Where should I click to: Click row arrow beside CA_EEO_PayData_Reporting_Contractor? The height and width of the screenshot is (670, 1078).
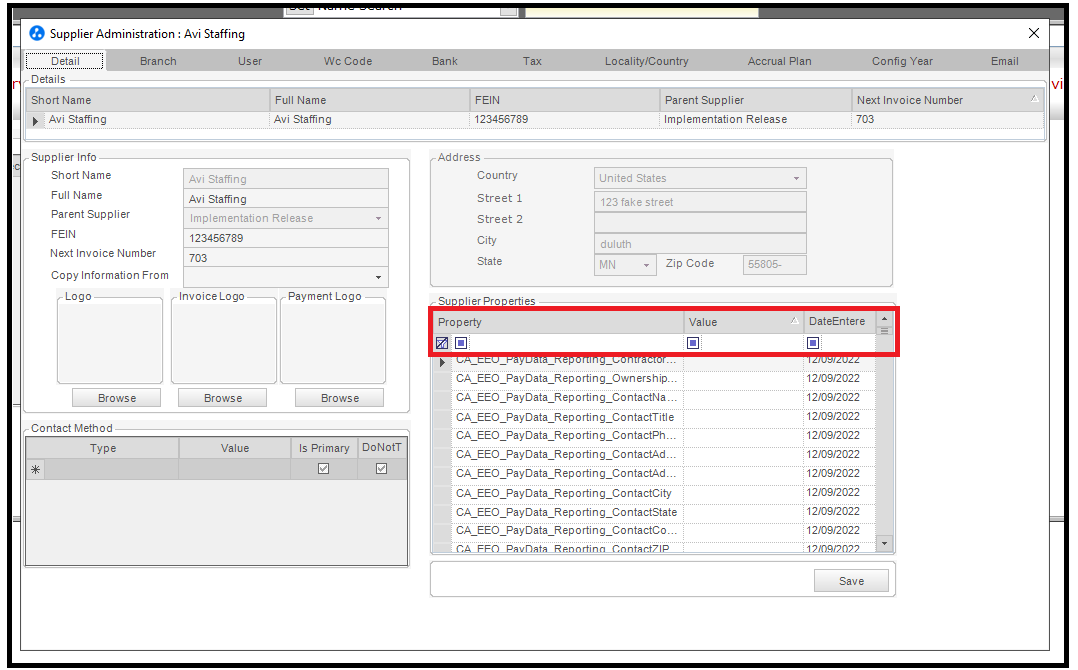(442, 361)
